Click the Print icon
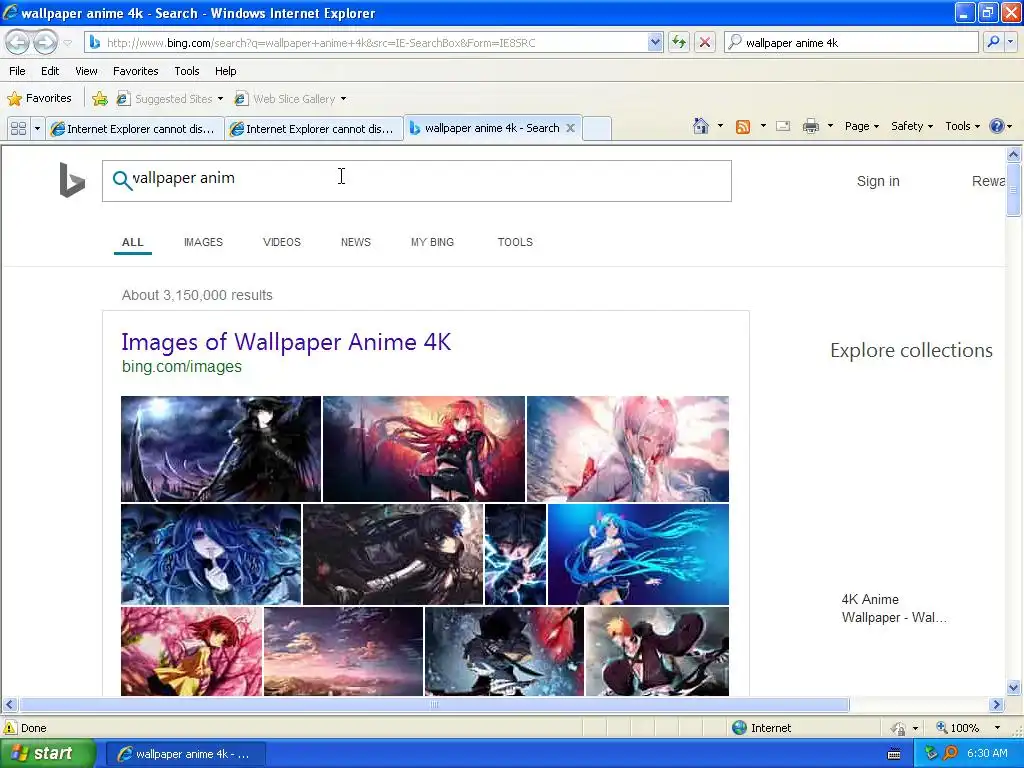The height and width of the screenshot is (768, 1024). coord(810,127)
